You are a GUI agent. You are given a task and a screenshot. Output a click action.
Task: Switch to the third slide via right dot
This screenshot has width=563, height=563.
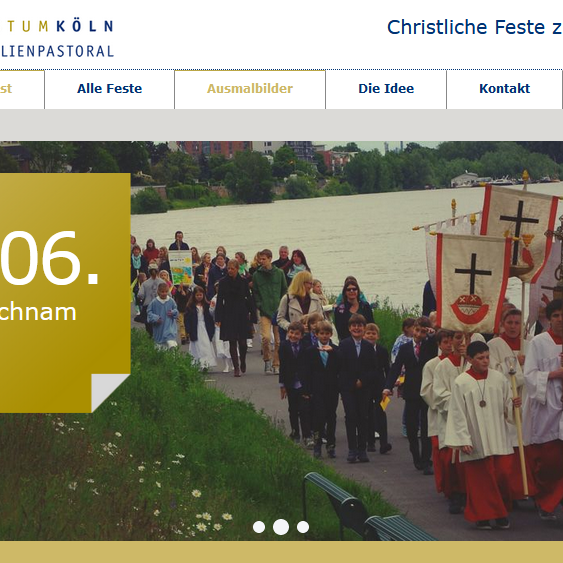(x=303, y=527)
